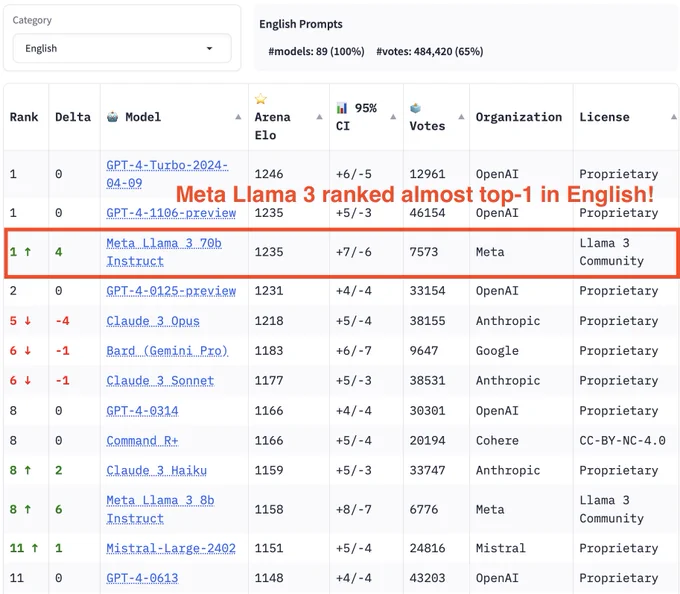Screen dimensions: 680x594
Task: Open the Meta Llama 3 70b Instruct link
Action: [164, 252]
